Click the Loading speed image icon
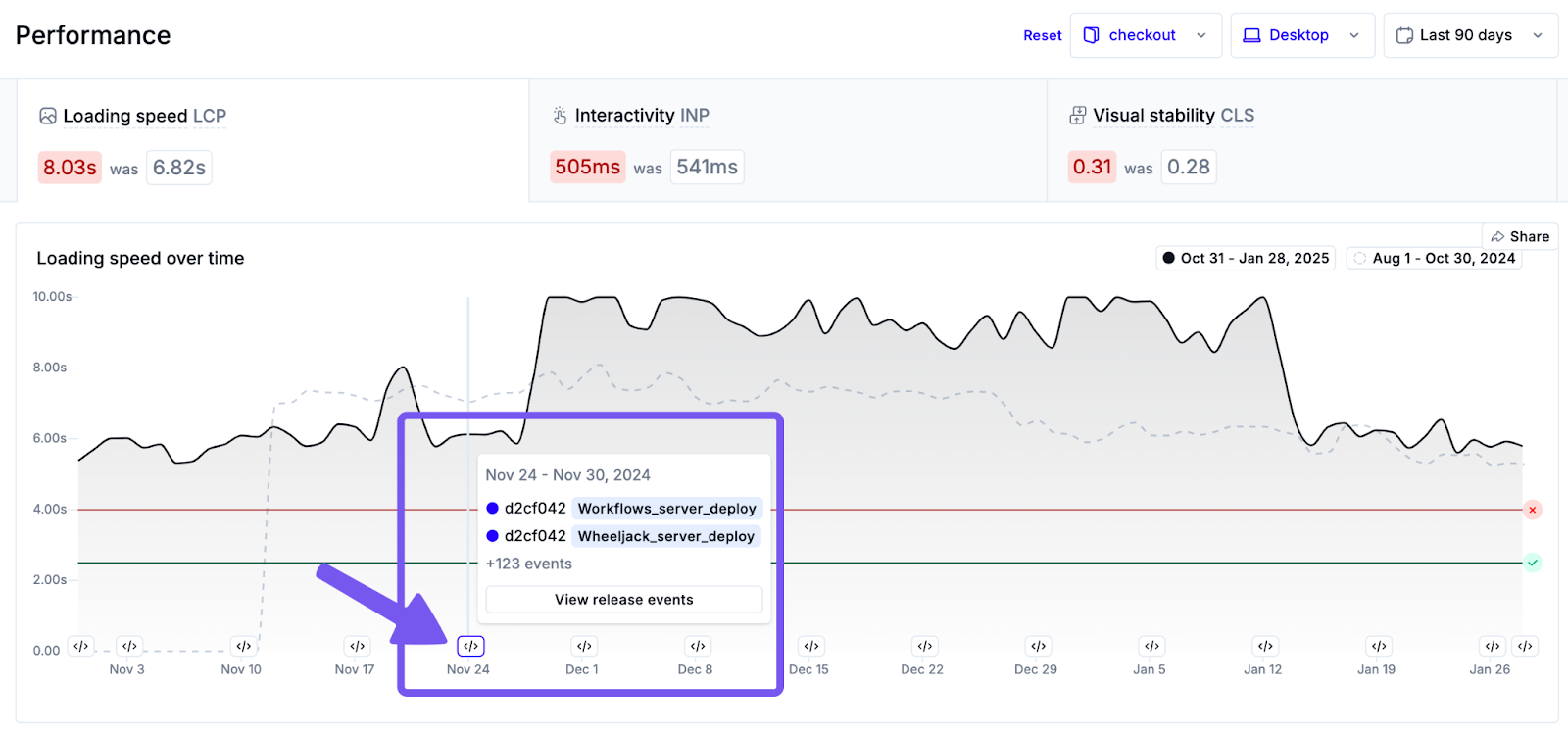Image resolution: width=1568 pixels, height=735 pixels. 48,116
